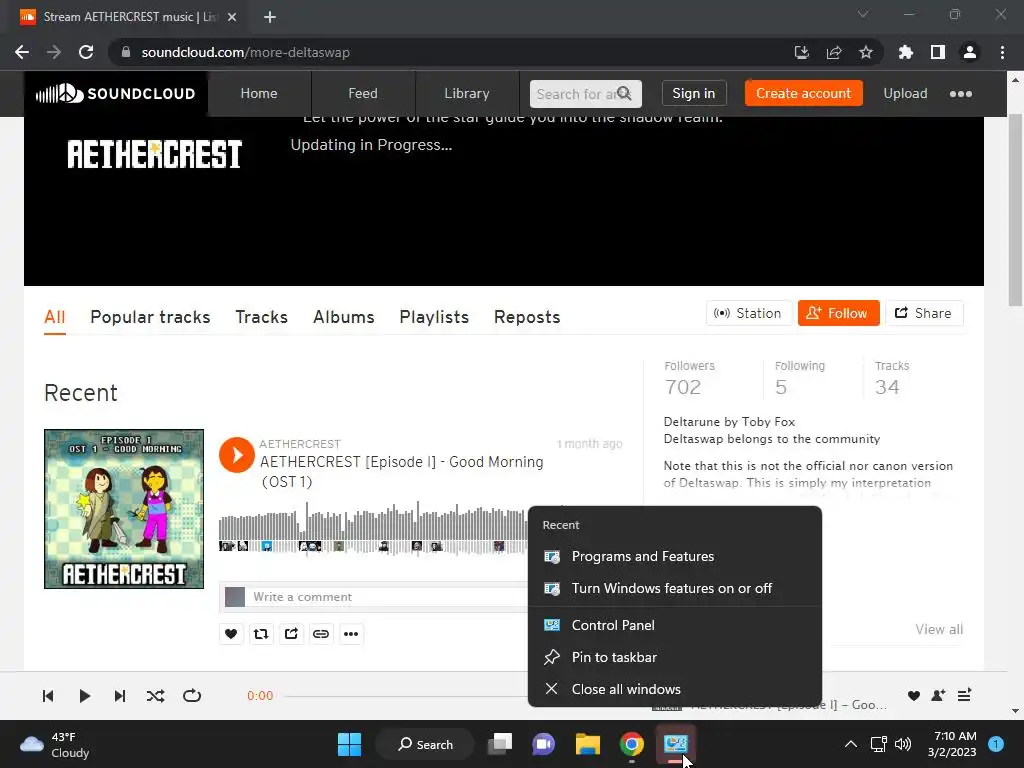This screenshot has height=768, width=1024.
Task: Like the current track in player bar
Action: point(914,696)
